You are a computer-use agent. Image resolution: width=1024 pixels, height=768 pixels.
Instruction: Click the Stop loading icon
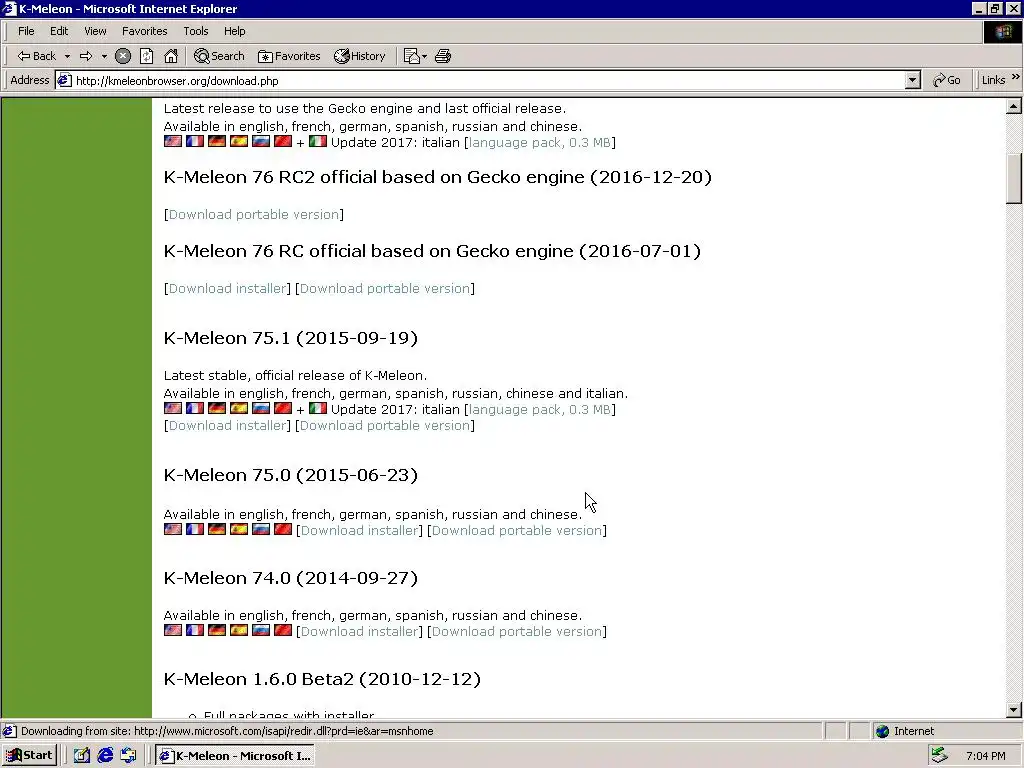[x=123, y=56]
